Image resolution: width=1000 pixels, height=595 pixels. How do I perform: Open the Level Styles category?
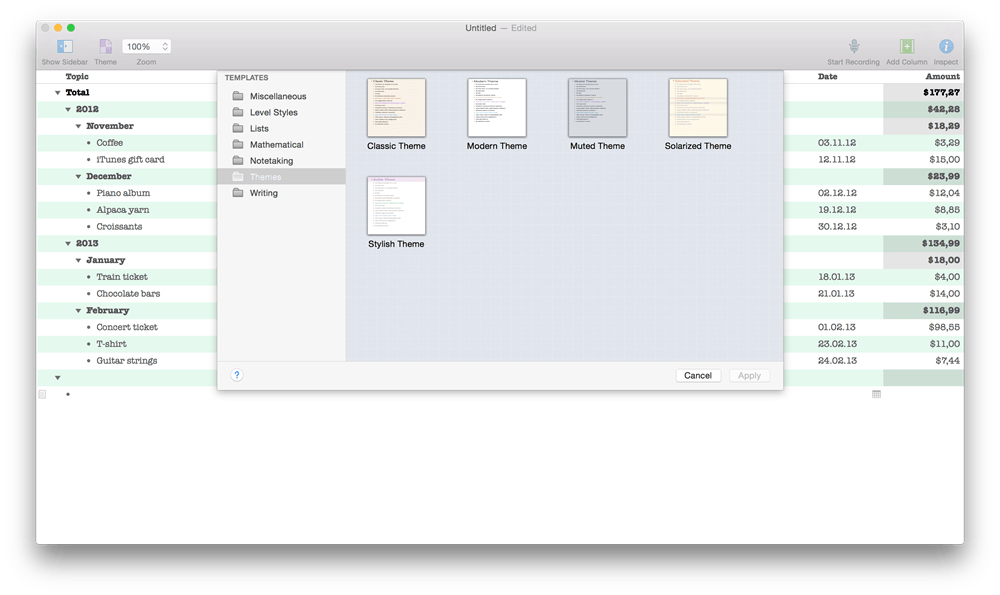(x=281, y=112)
